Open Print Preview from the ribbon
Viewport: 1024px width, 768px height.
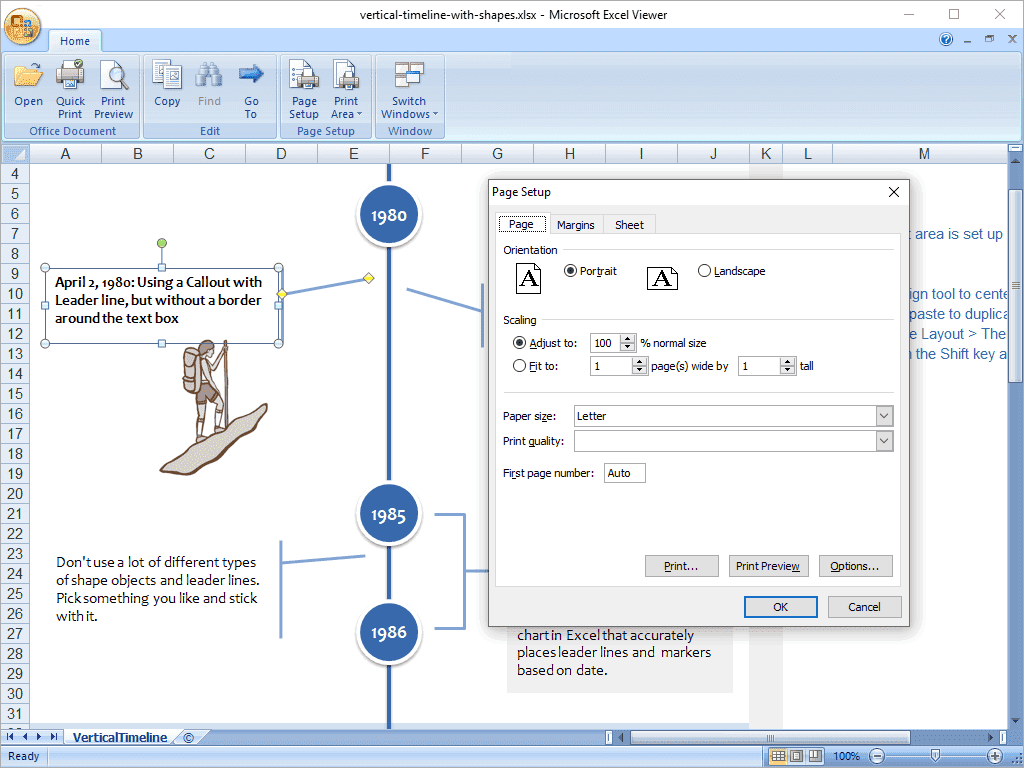(x=113, y=76)
